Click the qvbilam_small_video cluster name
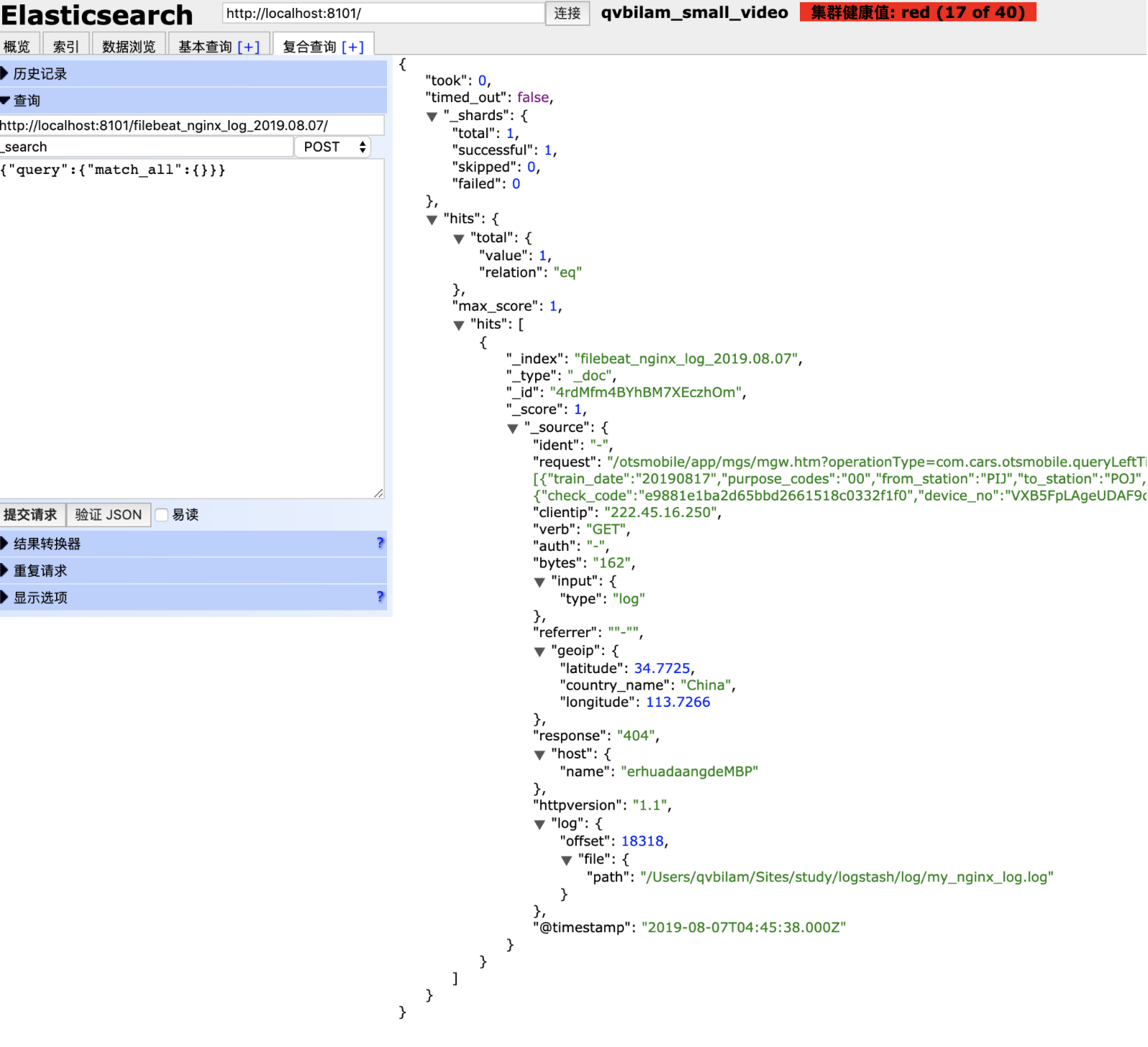The height and width of the screenshot is (1047, 1148). click(694, 12)
